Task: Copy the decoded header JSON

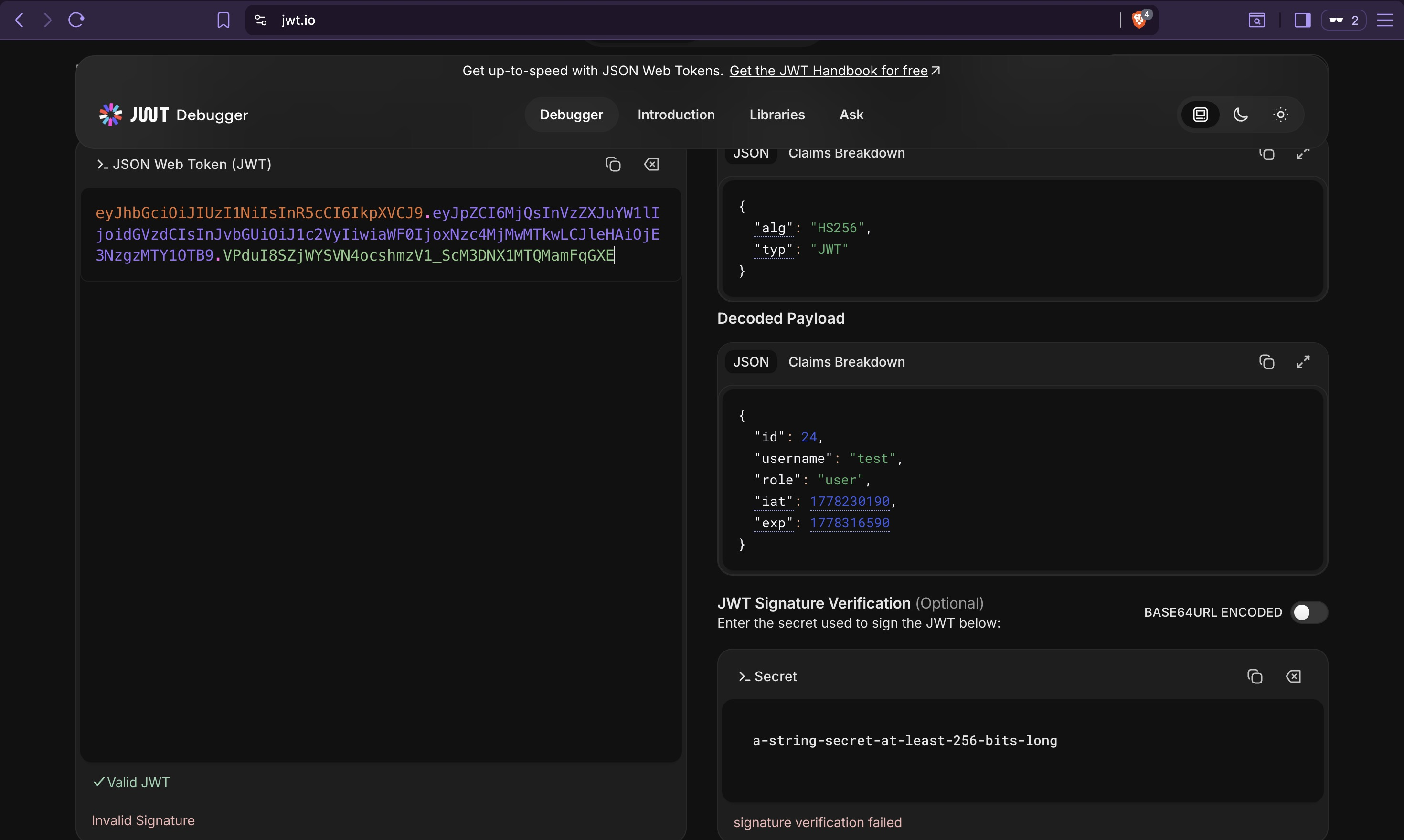Action: click(1267, 154)
